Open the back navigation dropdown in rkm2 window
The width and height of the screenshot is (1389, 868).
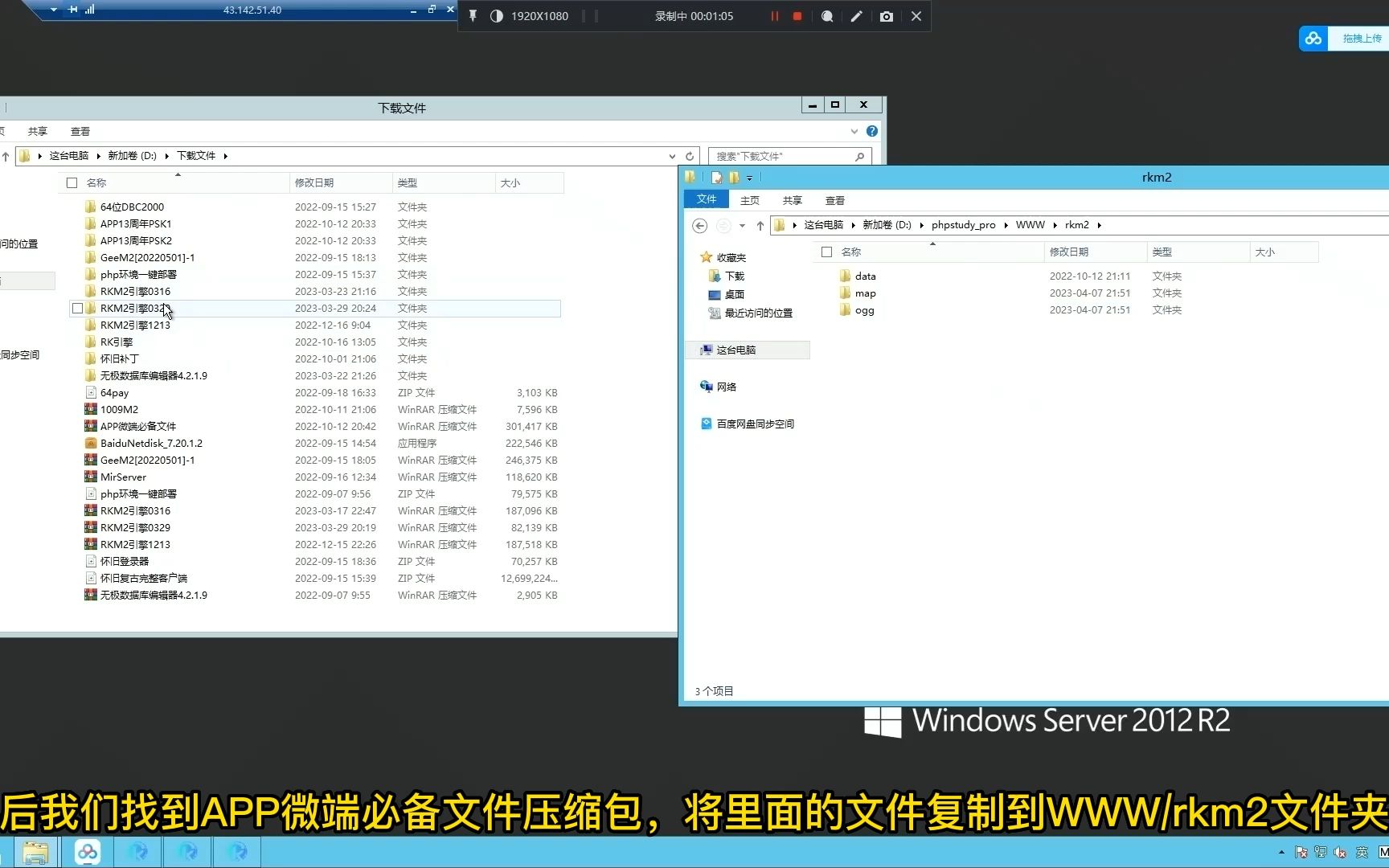[741, 226]
